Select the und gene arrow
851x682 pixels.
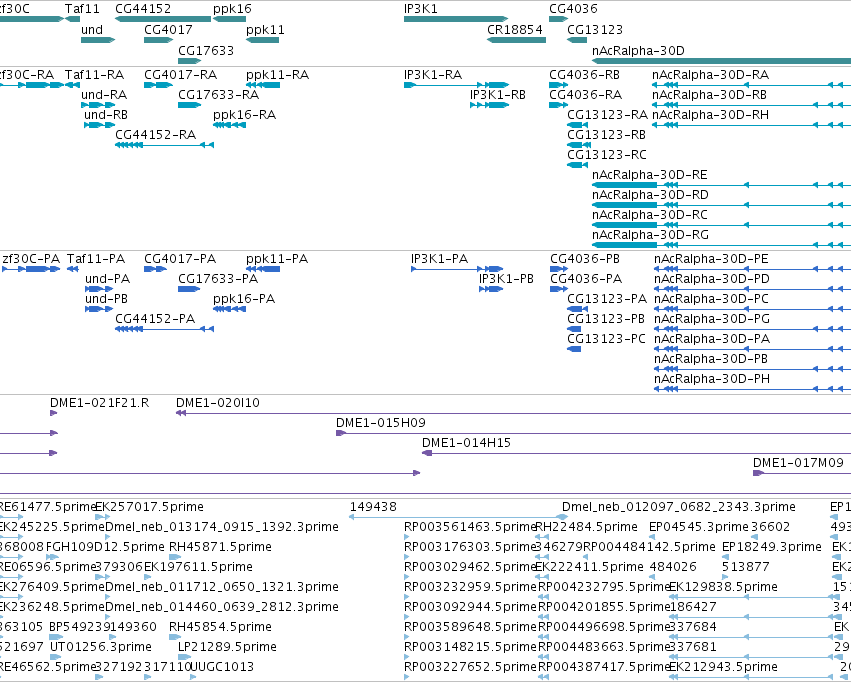[x=98, y=40]
